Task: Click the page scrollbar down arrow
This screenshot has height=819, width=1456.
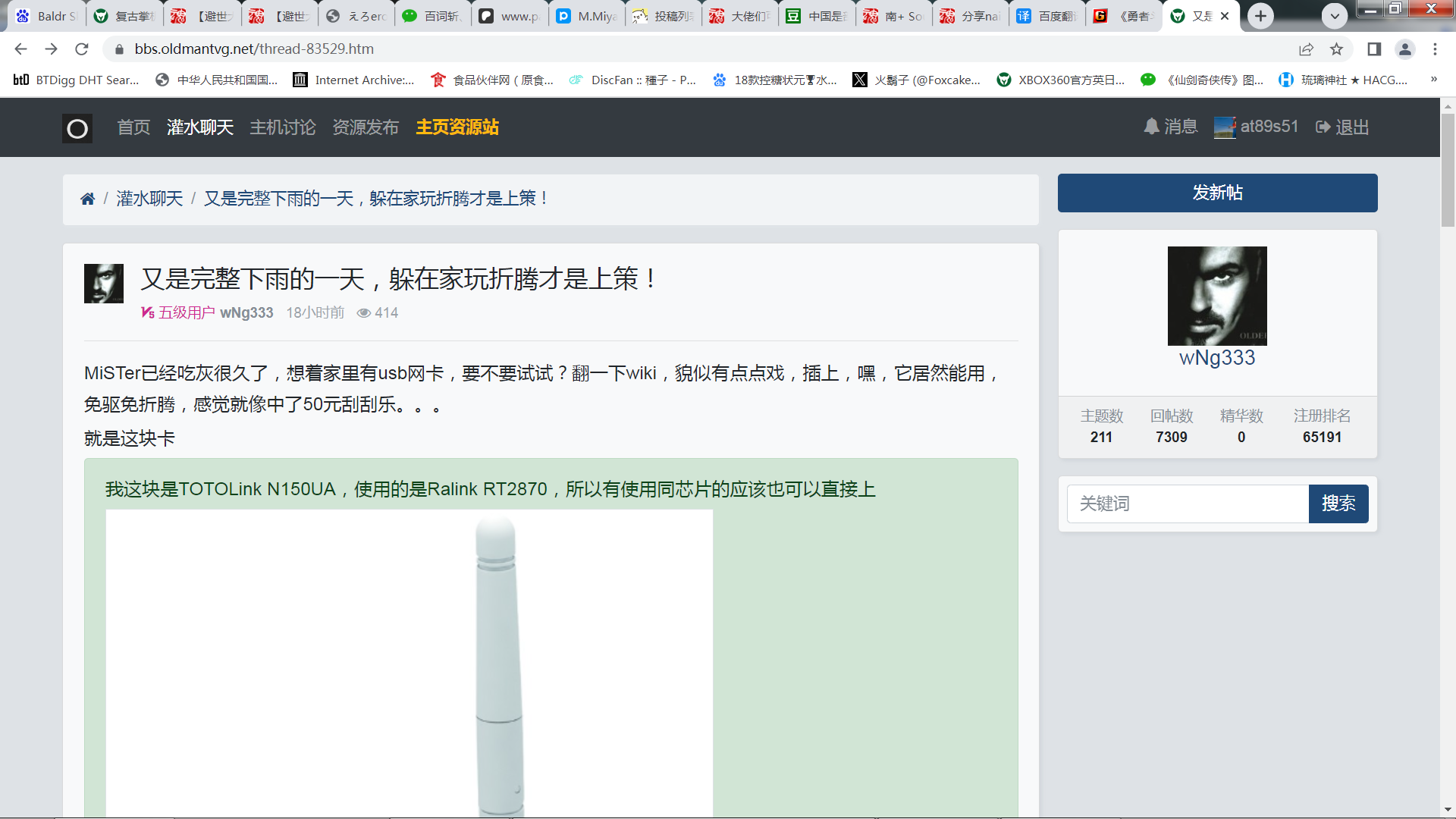Action: pos(1448,809)
